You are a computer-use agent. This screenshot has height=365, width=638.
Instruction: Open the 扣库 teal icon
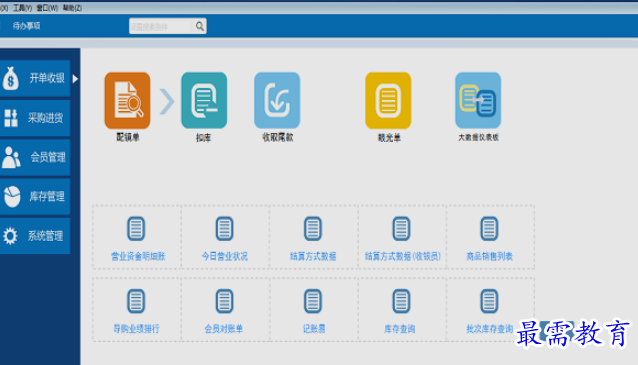(204, 101)
